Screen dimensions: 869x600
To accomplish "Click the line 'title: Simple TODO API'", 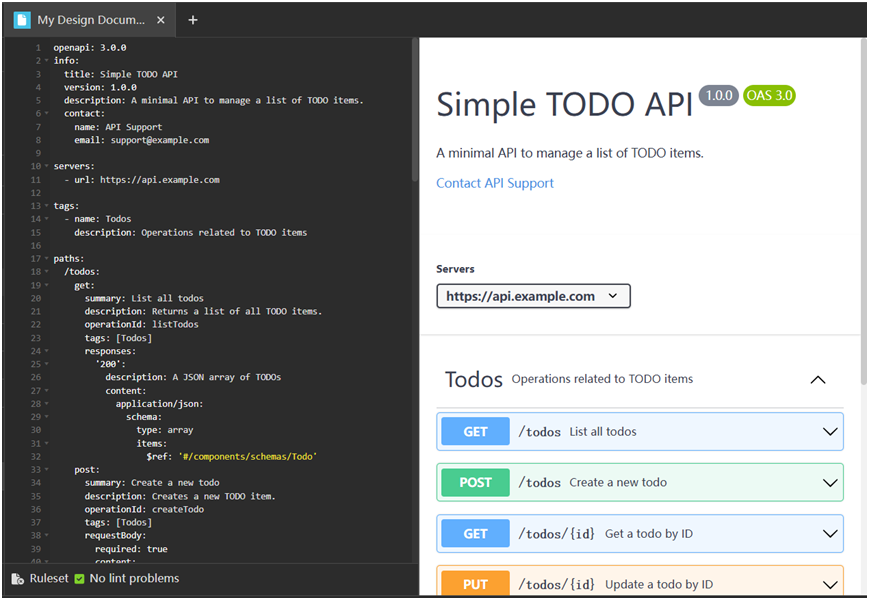I will tap(121, 74).
